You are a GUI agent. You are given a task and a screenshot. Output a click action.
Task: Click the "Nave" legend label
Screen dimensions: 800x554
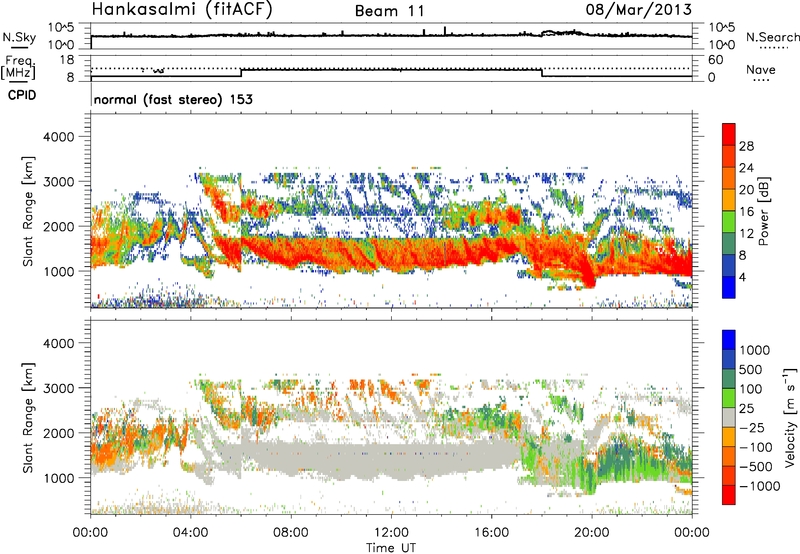[761, 69]
